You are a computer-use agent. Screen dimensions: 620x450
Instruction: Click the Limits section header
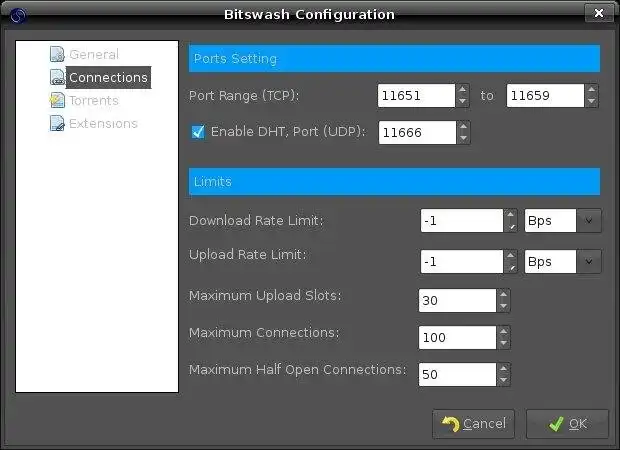tap(394, 182)
